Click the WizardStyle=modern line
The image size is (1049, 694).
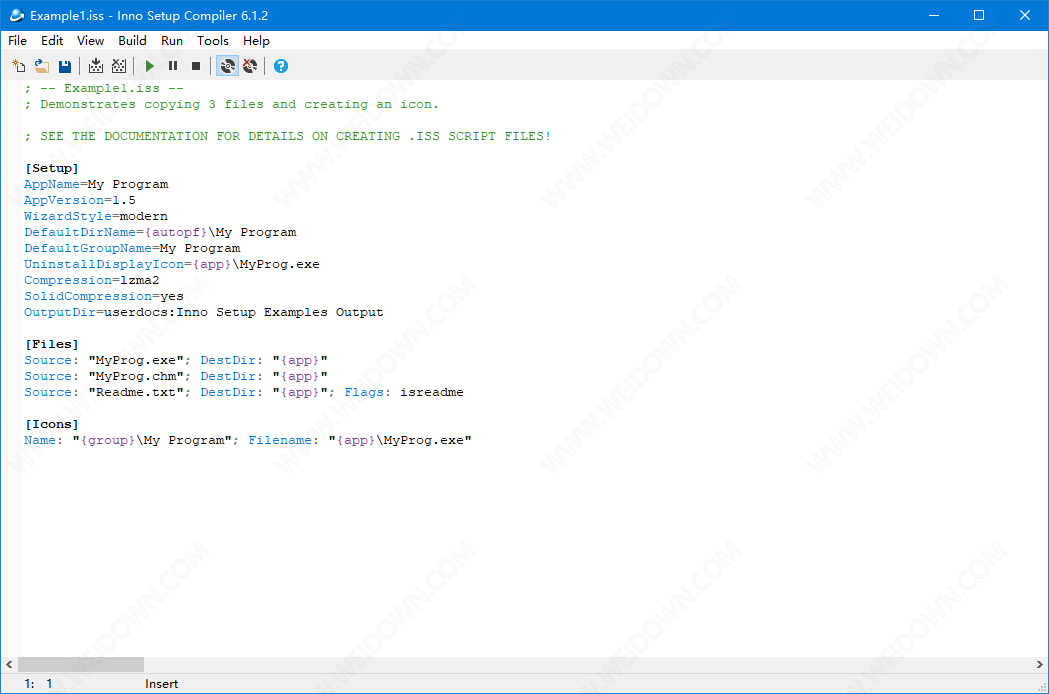(96, 216)
